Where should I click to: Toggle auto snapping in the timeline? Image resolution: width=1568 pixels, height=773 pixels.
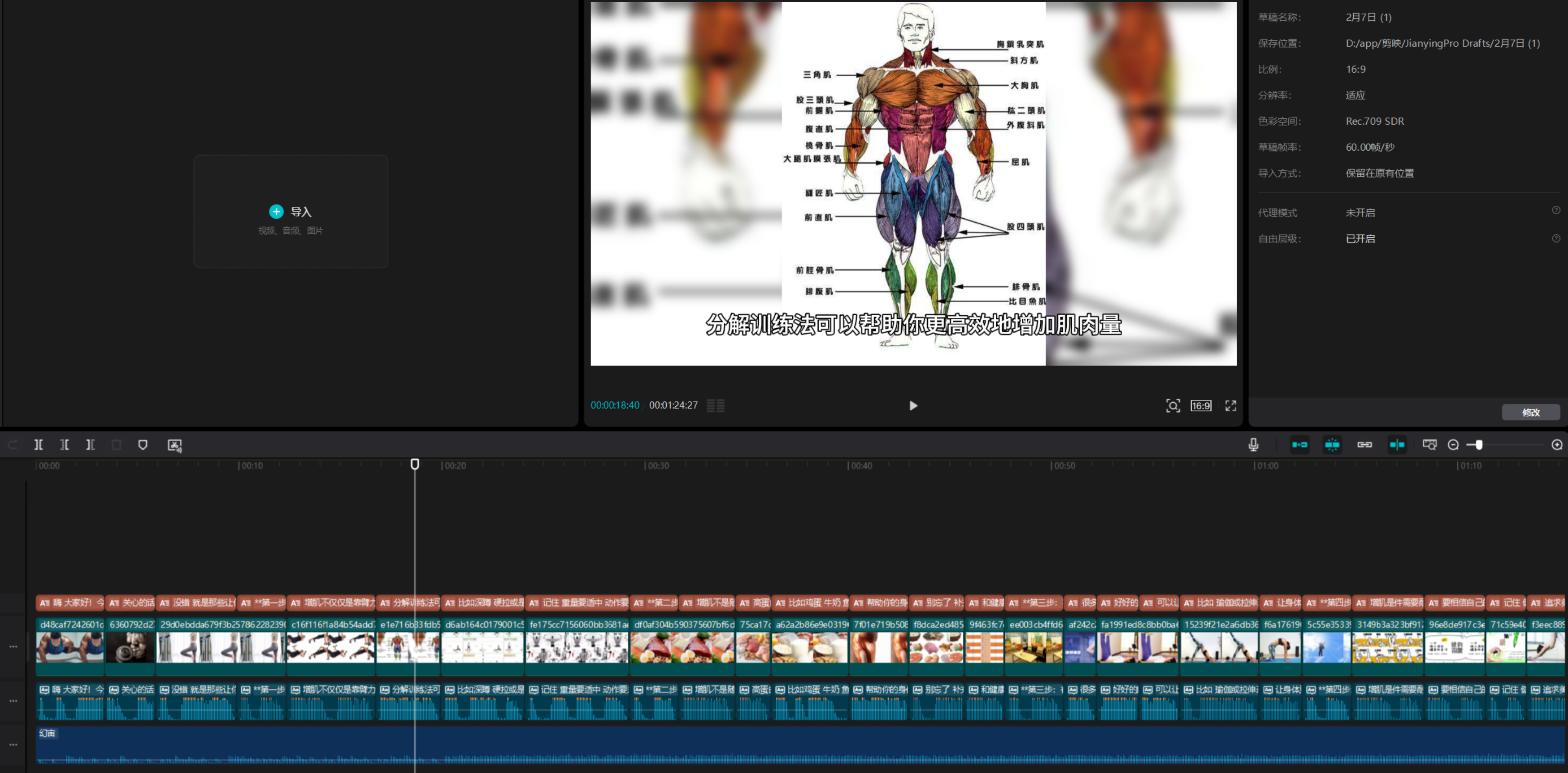point(1332,445)
